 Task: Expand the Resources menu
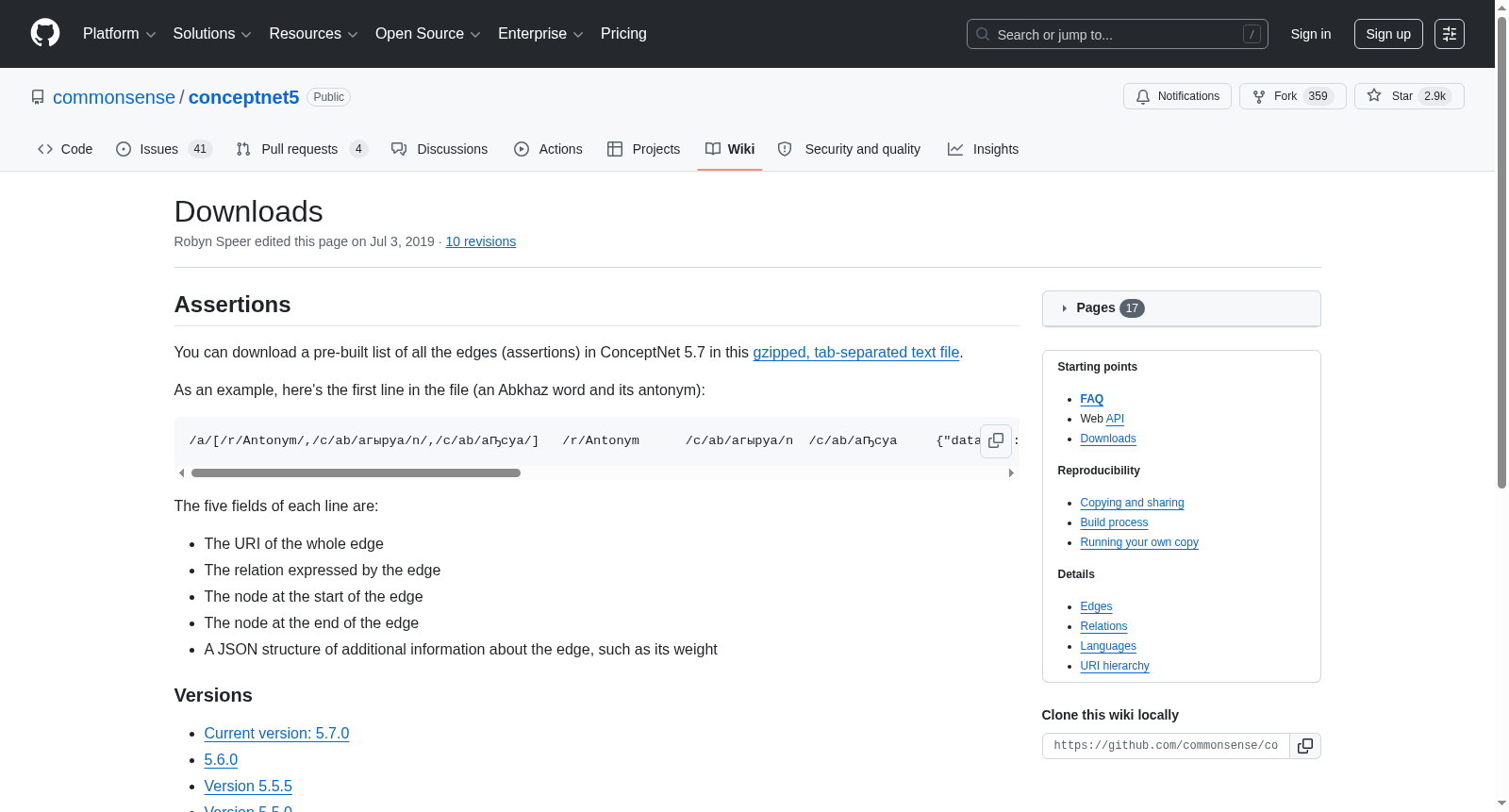313,34
